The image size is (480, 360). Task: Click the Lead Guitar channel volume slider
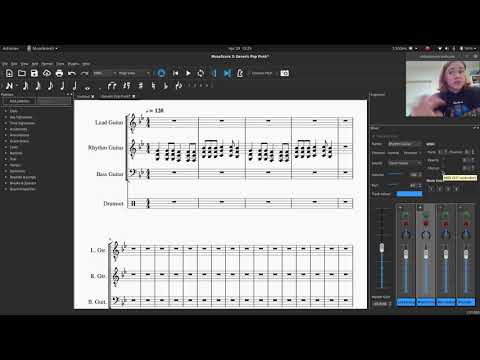pos(406,254)
